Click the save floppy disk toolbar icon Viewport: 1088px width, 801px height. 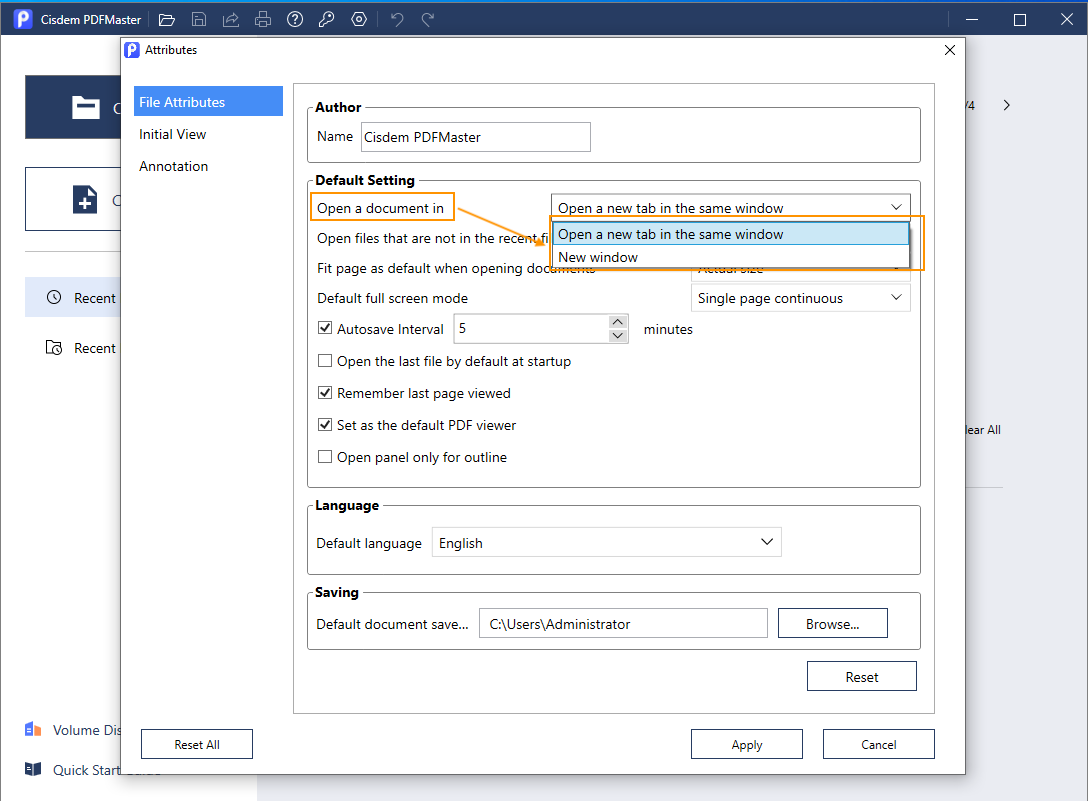pos(199,19)
